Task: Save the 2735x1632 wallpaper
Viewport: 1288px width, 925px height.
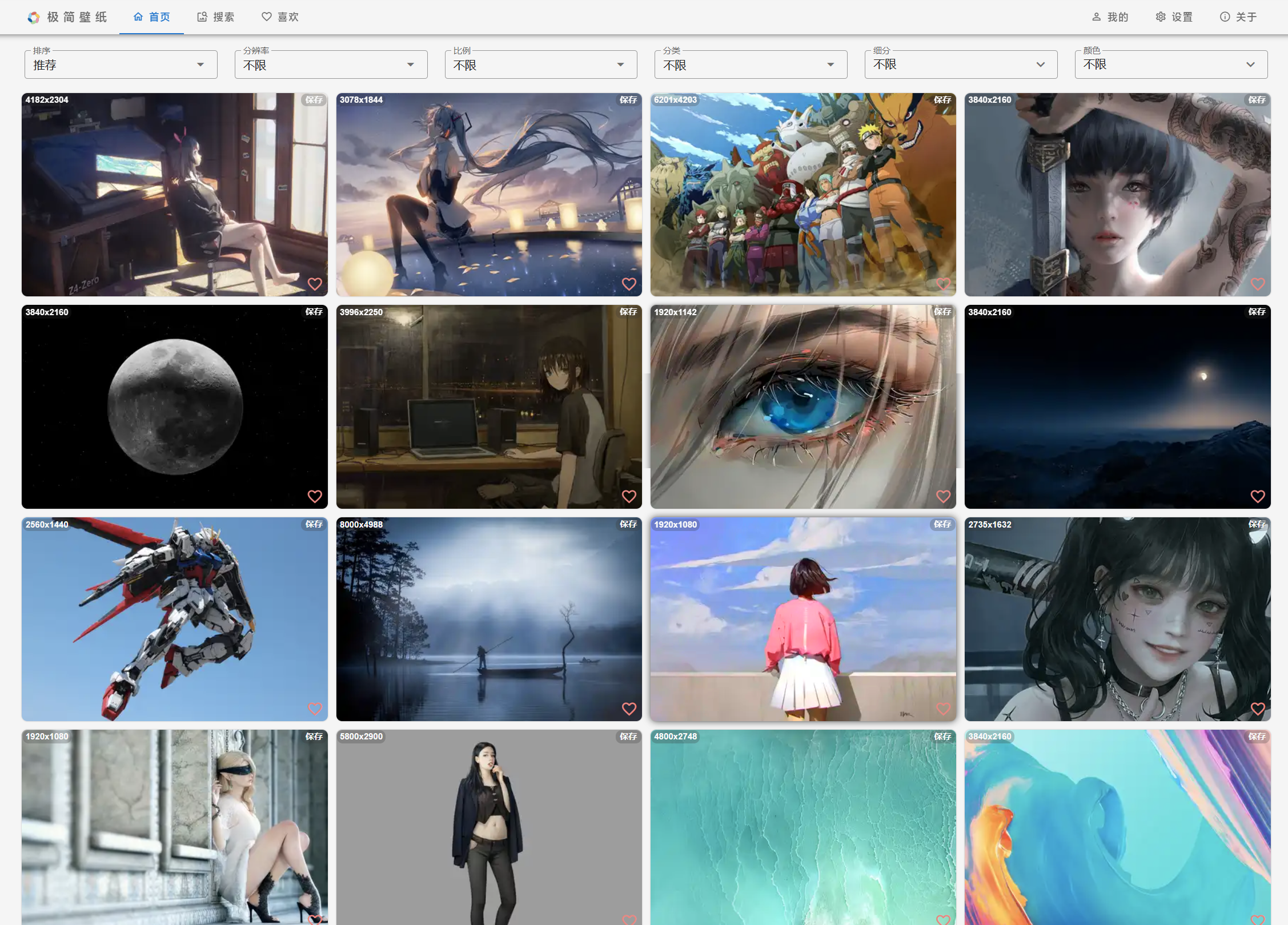Action: 1256,524
